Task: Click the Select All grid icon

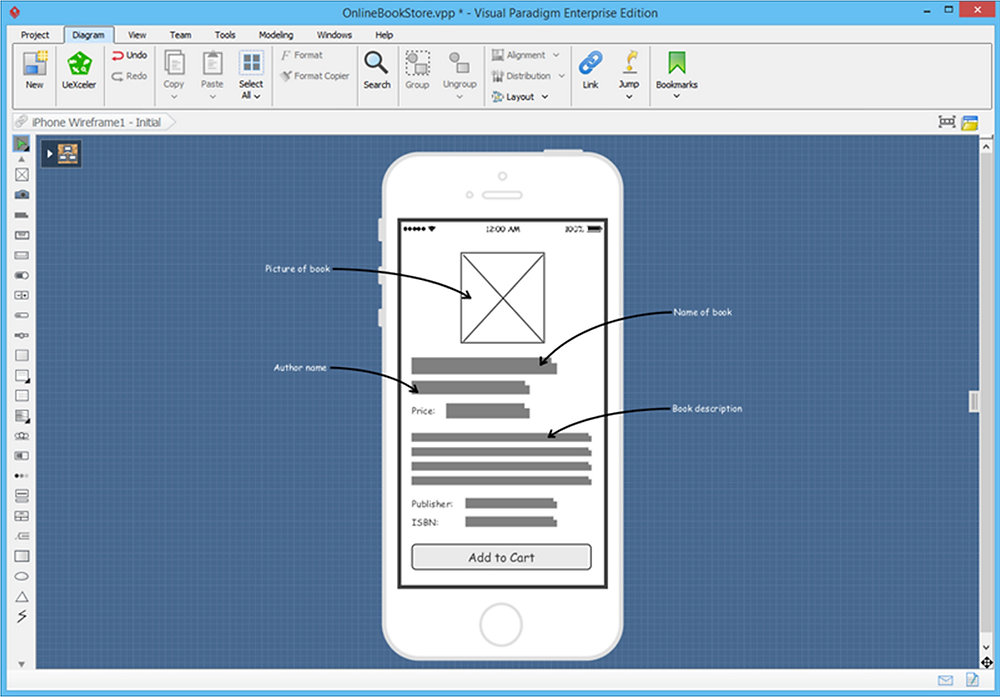Action: click(x=251, y=62)
